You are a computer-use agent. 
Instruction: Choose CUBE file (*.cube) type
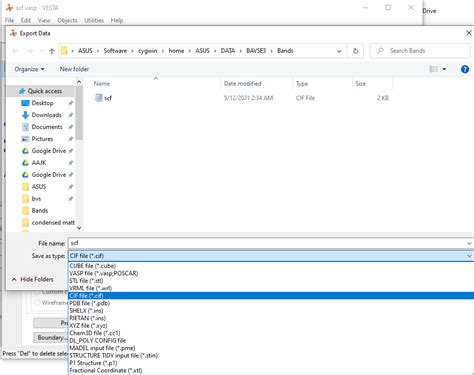tap(271, 266)
